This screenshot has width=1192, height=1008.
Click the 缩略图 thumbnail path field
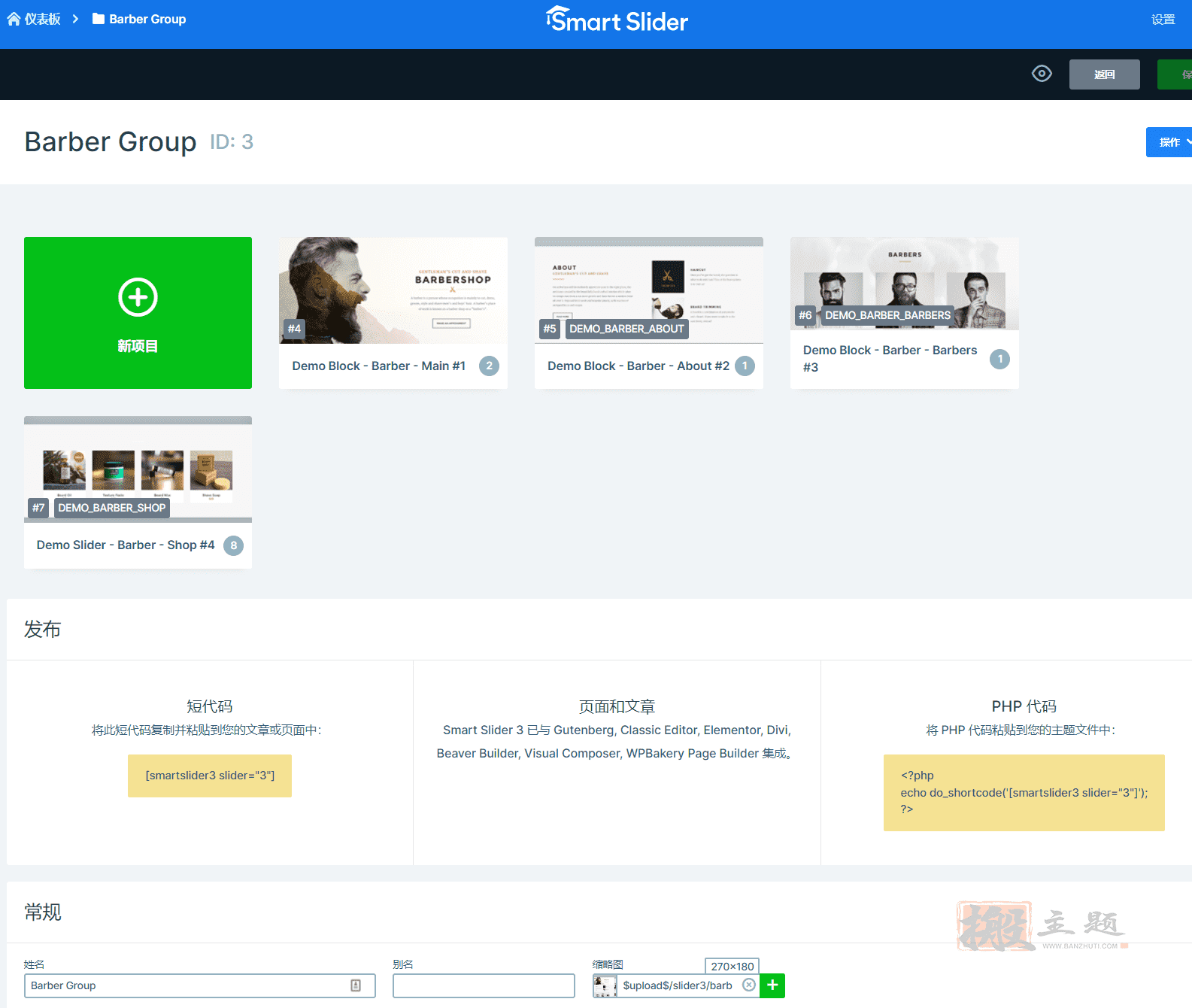678,985
